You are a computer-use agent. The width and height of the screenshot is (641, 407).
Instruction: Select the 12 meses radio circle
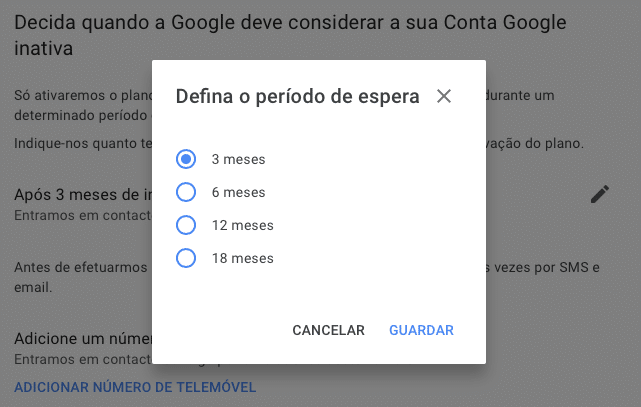coord(185,225)
